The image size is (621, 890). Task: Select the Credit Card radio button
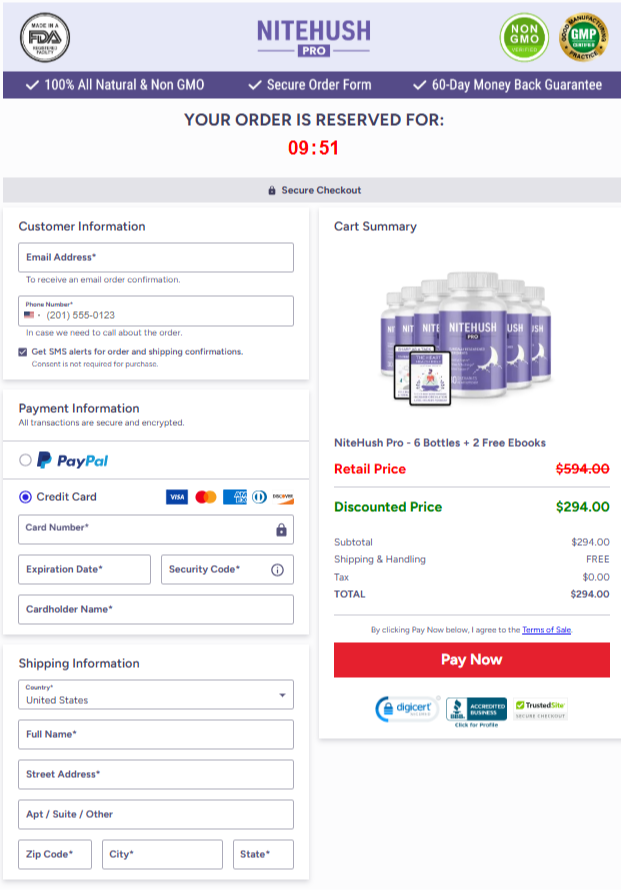pos(26,497)
